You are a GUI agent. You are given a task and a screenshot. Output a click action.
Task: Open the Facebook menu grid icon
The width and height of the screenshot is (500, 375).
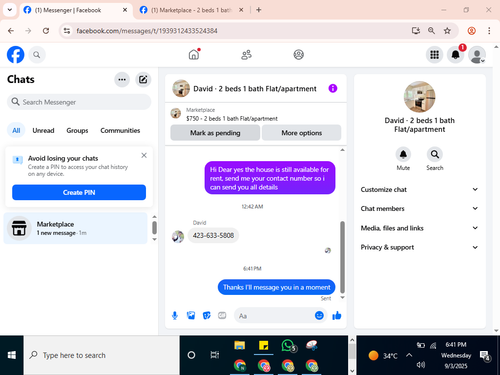coord(434,55)
